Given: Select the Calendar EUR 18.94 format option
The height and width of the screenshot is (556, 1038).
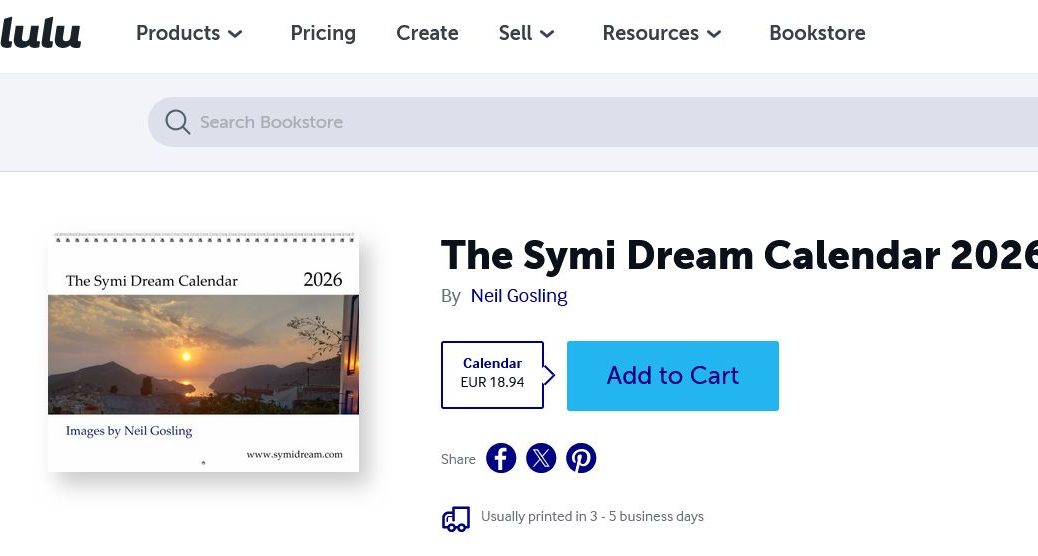Looking at the screenshot, I should point(492,375).
